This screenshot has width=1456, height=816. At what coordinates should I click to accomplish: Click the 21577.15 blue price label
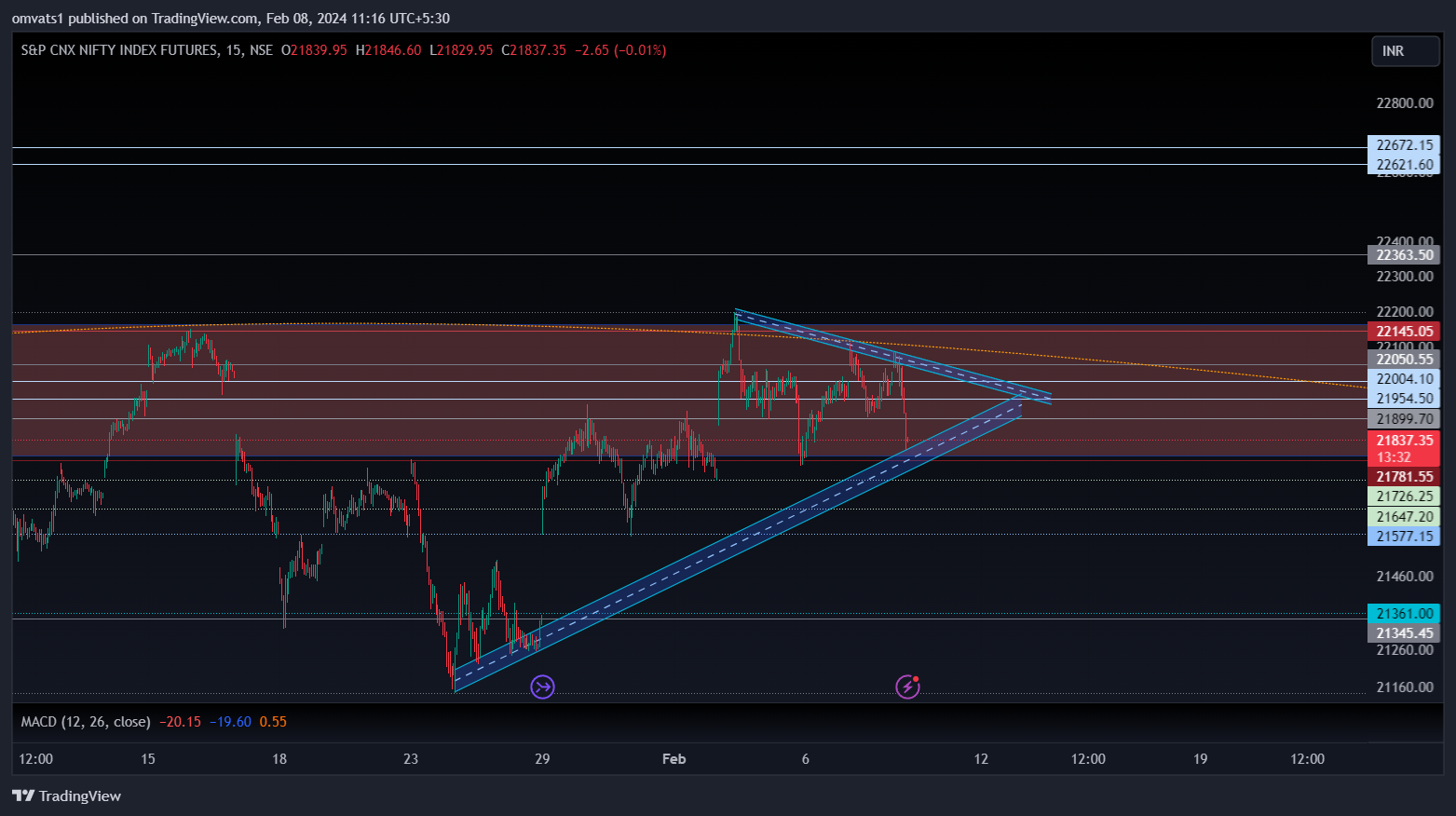click(1404, 537)
